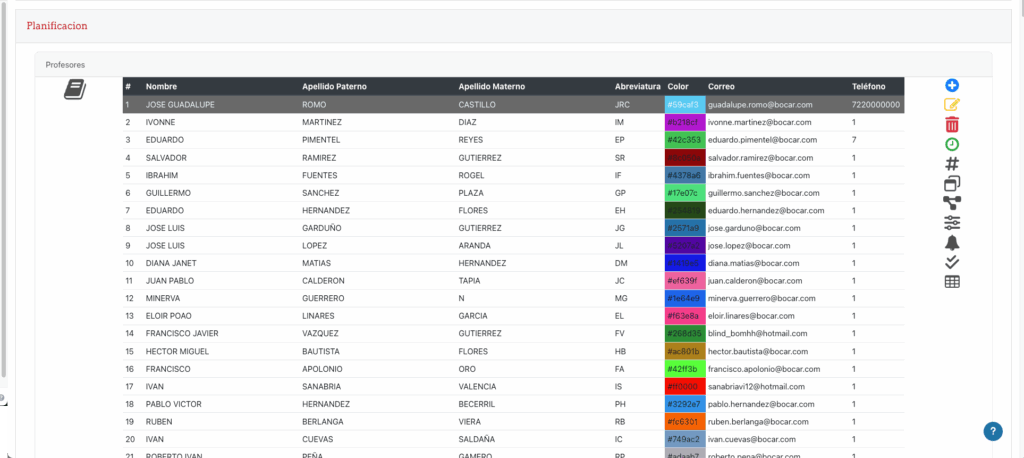Select the row named JUAN PABLO

pyautogui.click(x=513, y=281)
